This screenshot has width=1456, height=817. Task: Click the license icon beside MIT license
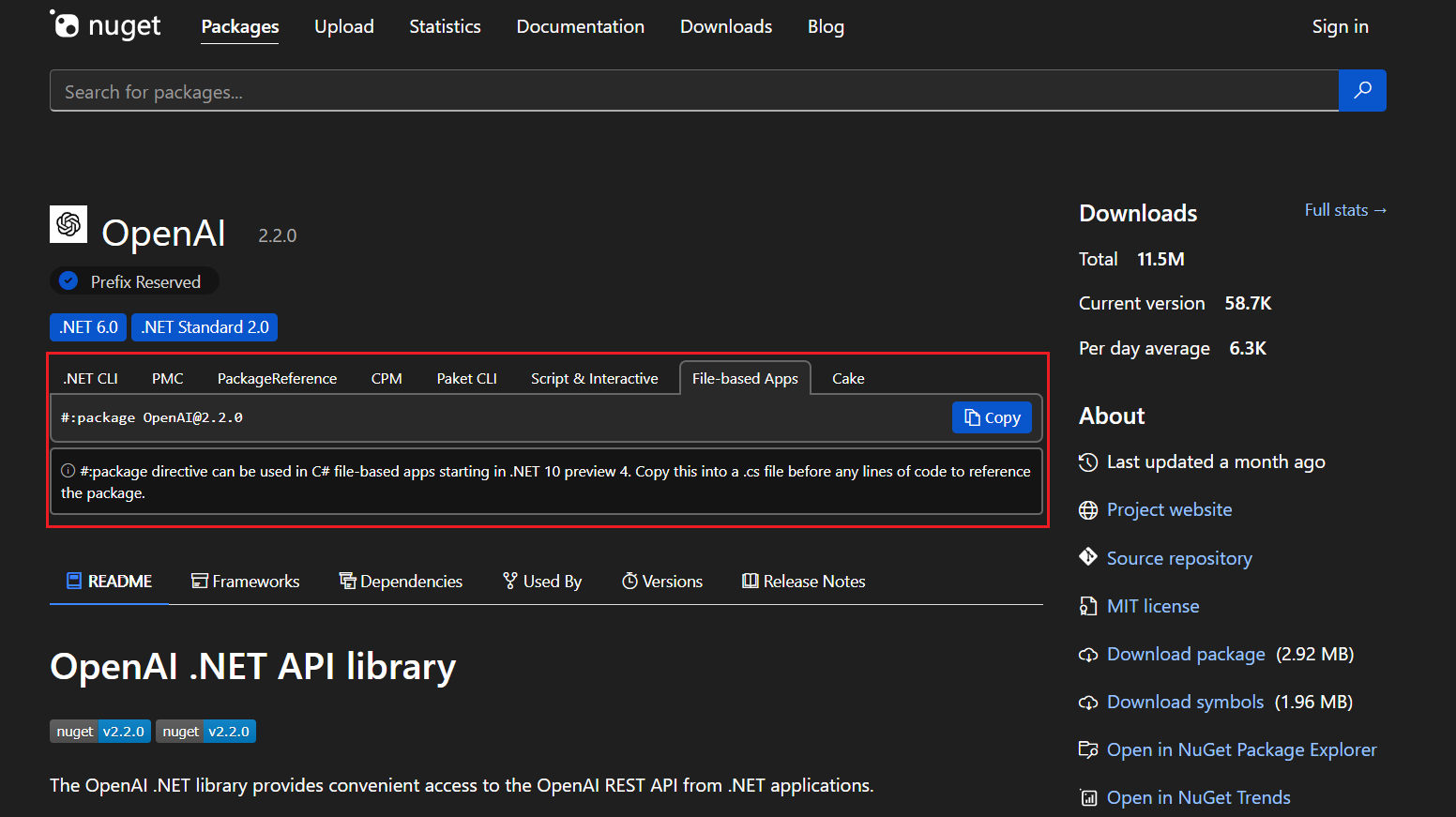pos(1088,606)
